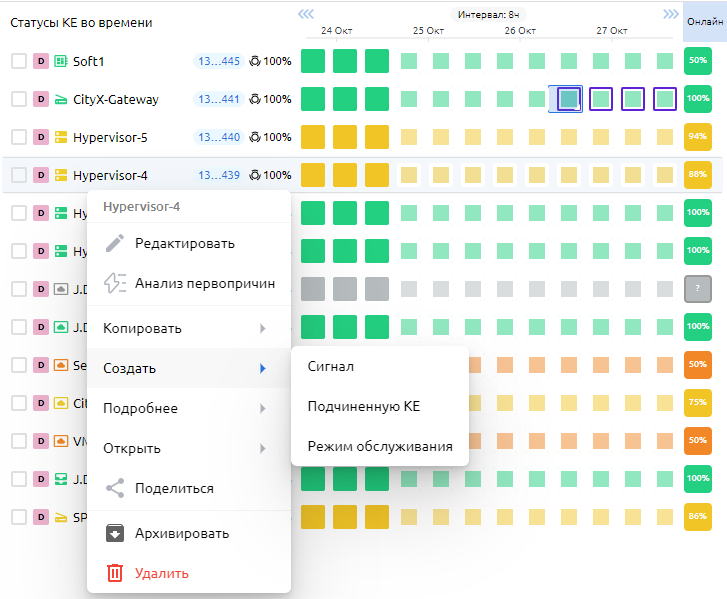Viewport: 727px width, 599px height.
Task: Click the 94% online badge for Hypervisor-5
Action: coord(697,137)
